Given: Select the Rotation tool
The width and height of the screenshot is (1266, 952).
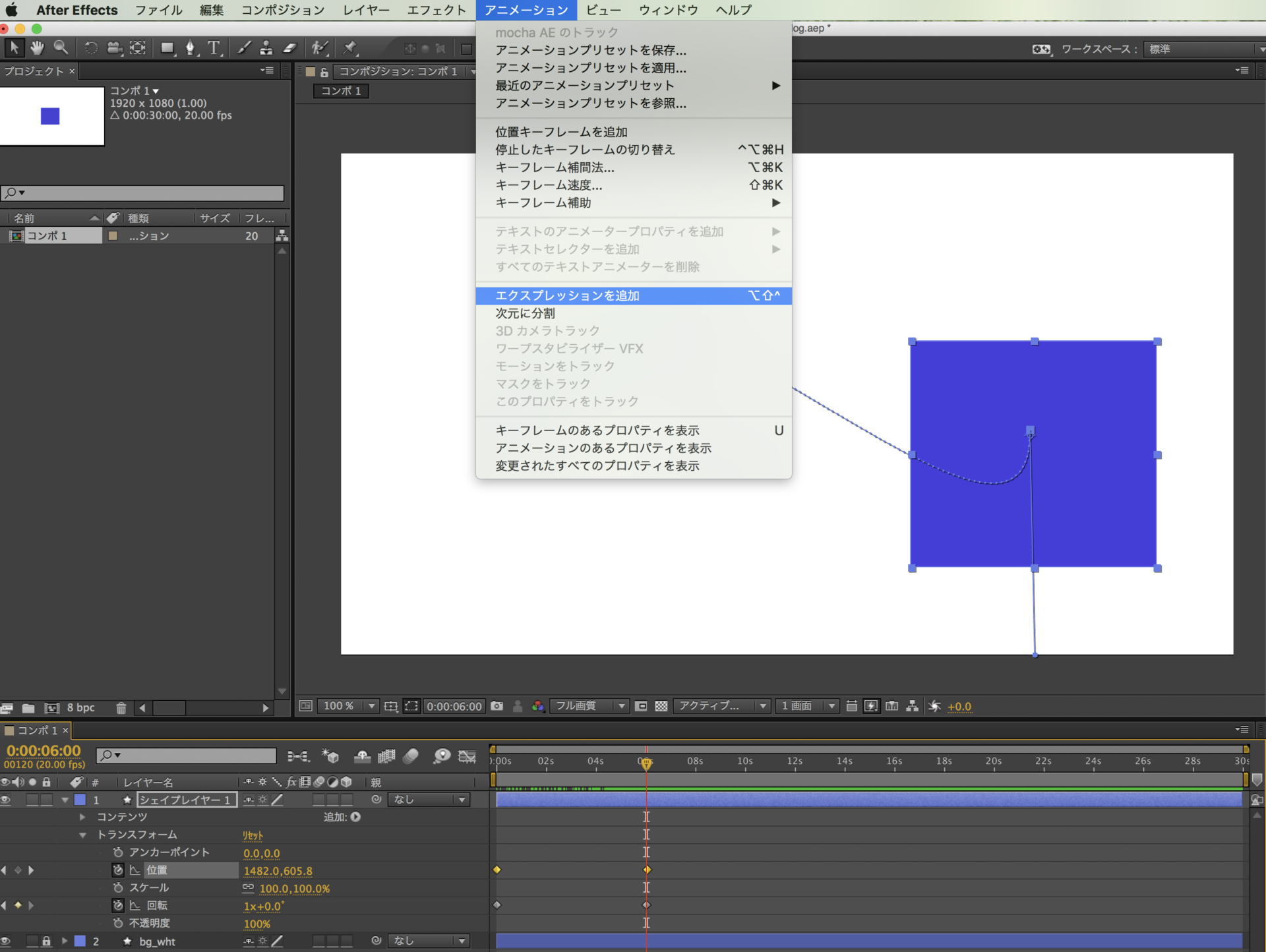Looking at the screenshot, I should point(91,47).
